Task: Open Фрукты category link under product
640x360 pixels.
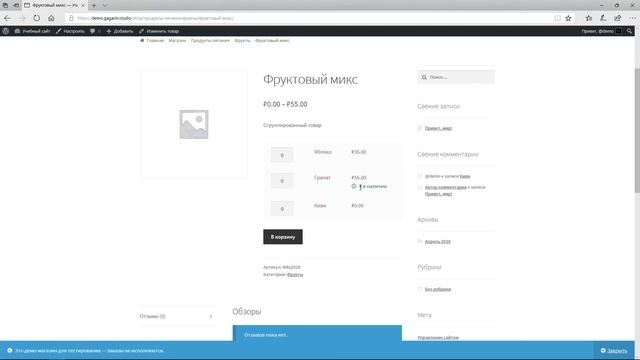Action: click(295, 275)
